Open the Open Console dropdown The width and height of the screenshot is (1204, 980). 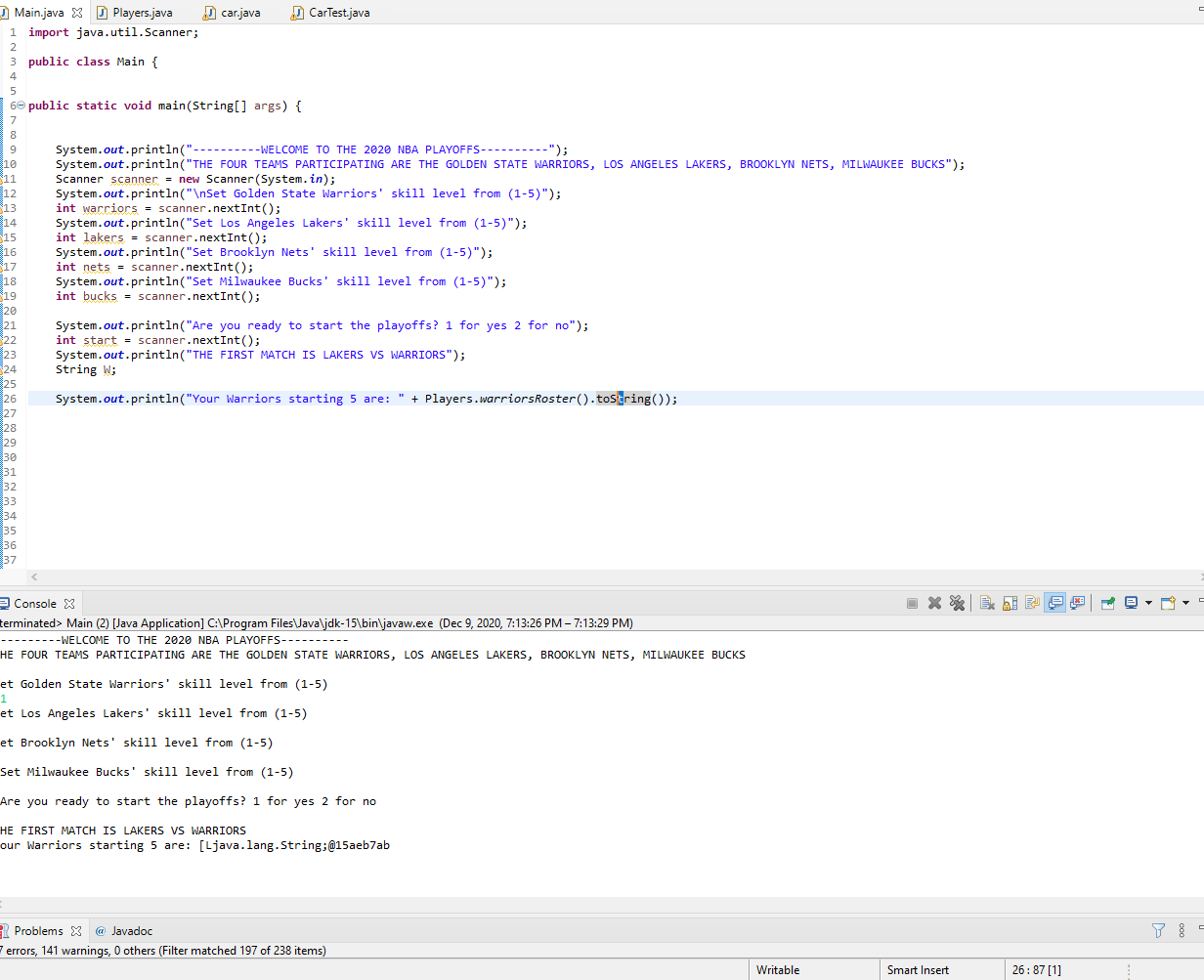(1184, 603)
